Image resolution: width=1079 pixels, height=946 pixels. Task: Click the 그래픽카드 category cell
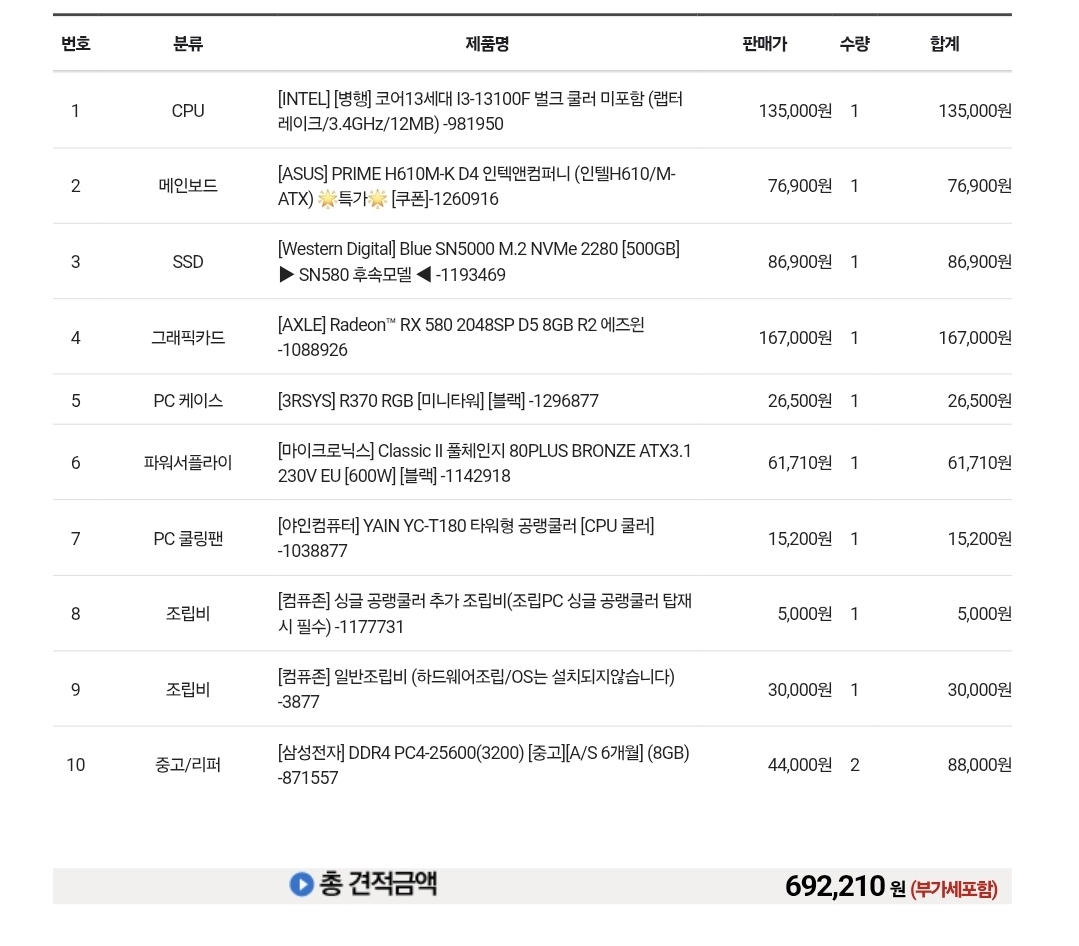pyautogui.click(x=188, y=338)
